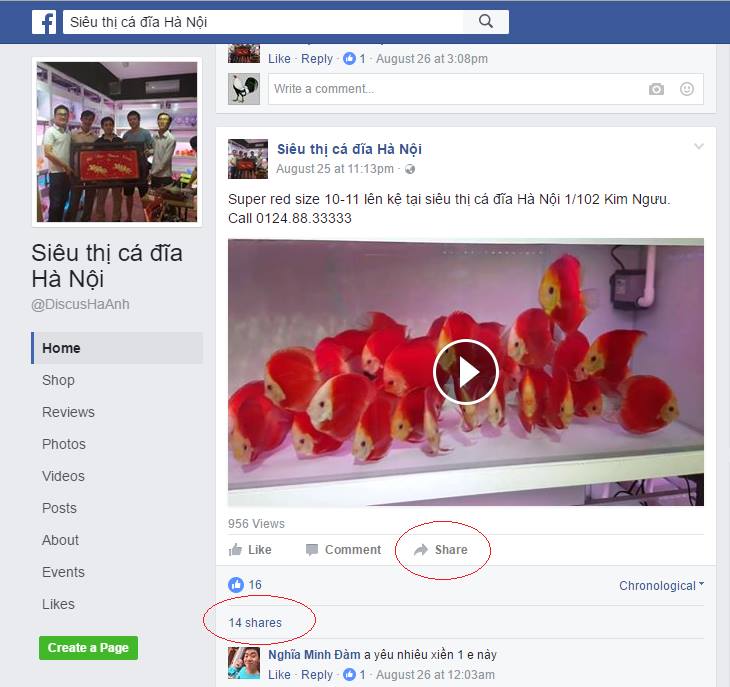Click like-count icon on Nghĩa Minh Đàm's comment
This screenshot has width=730, height=687.
(x=349, y=674)
